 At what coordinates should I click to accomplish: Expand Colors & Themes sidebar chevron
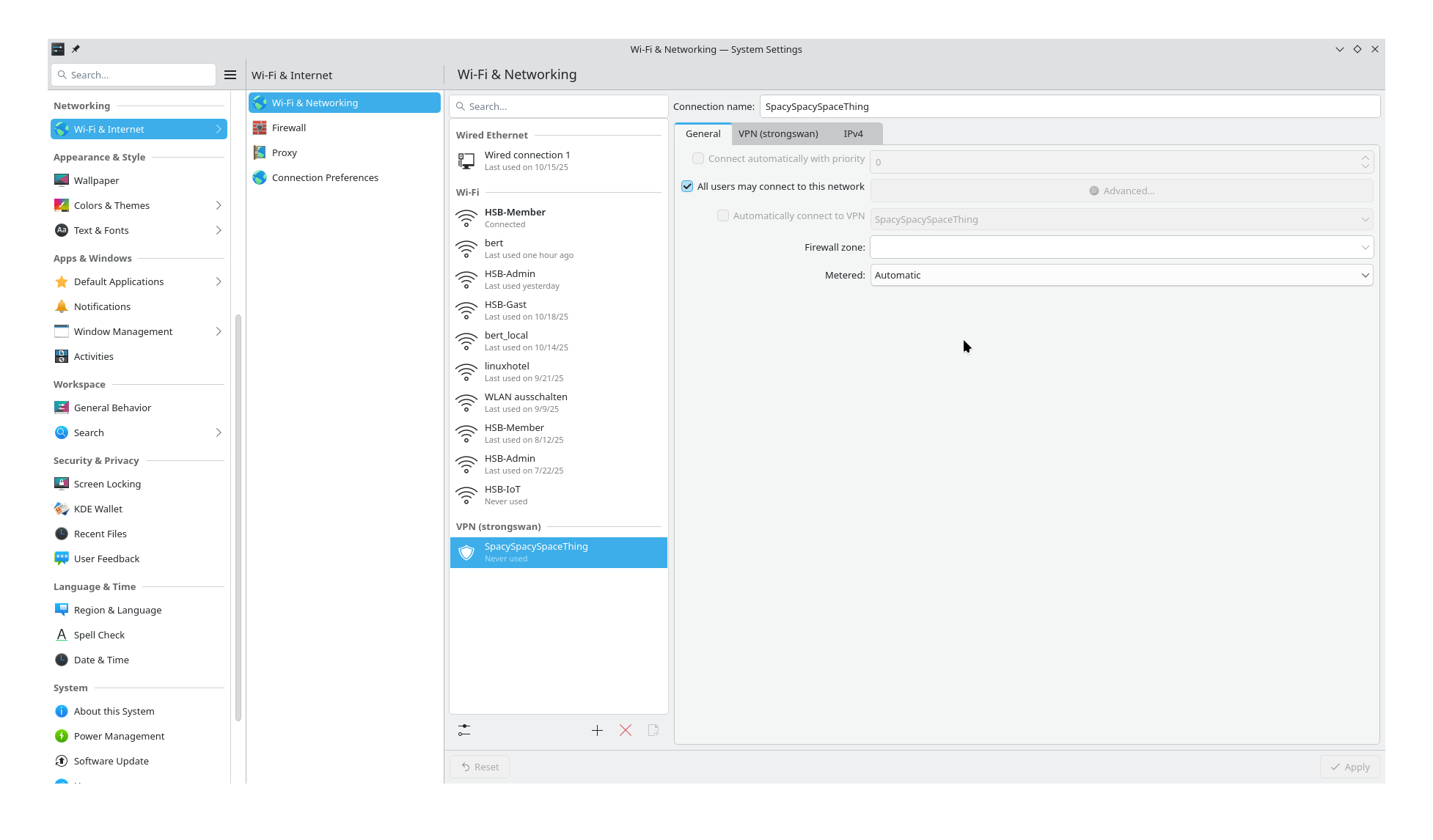pyautogui.click(x=219, y=205)
